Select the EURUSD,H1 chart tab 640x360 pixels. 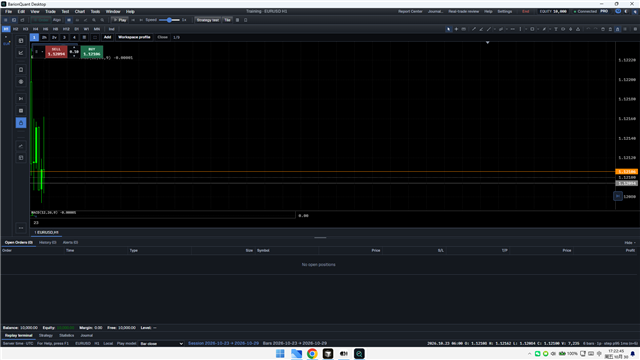(x=46, y=232)
